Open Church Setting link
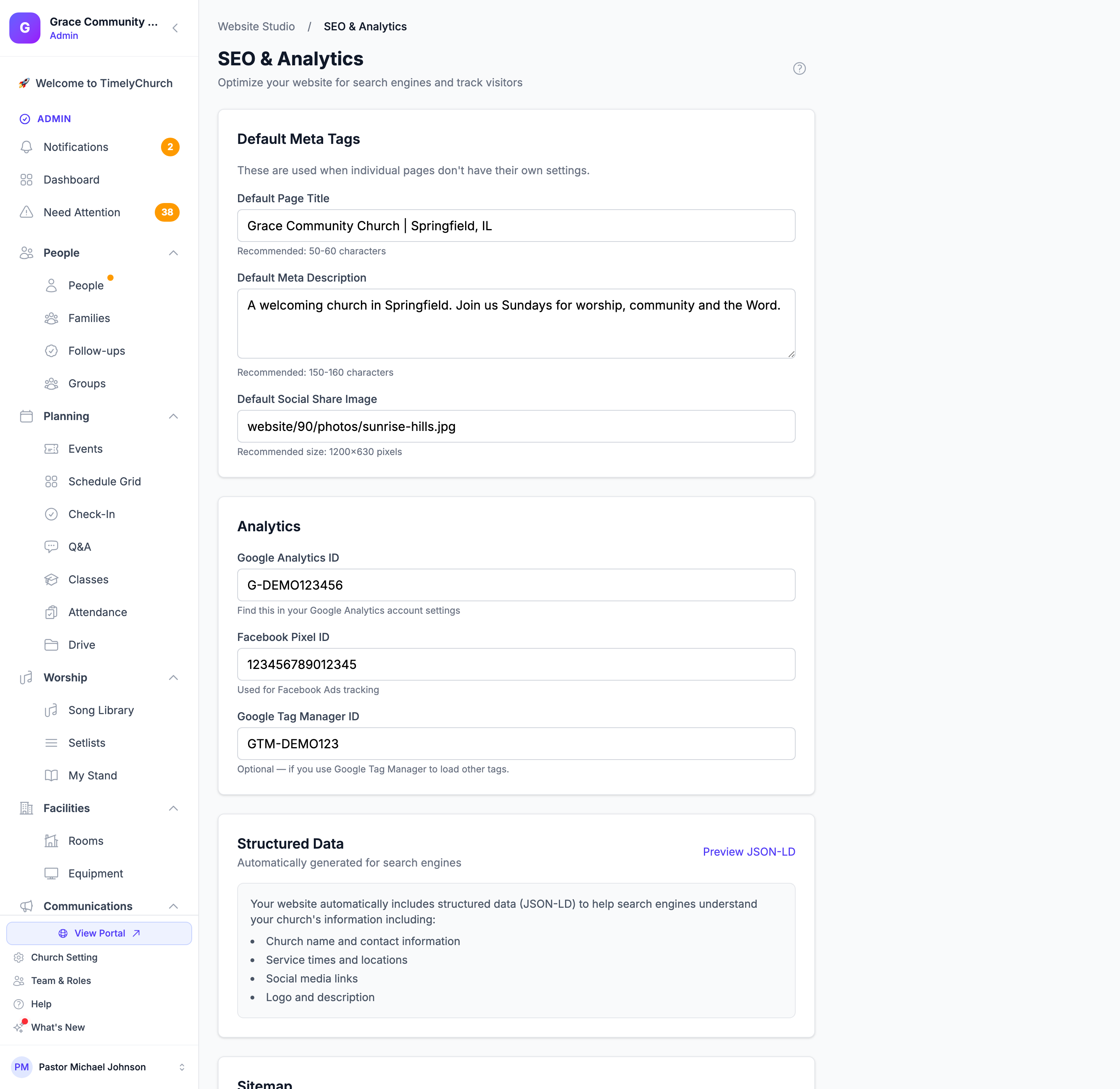Viewport: 1120px width, 1089px height. point(64,958)
